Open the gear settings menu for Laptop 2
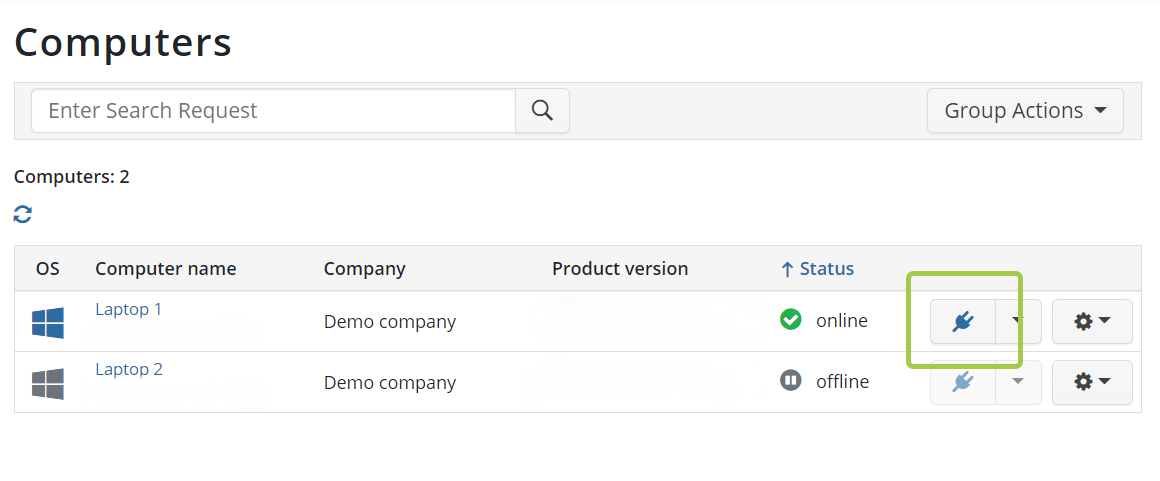This screenshot has height=481, width=1160. (x=1092, y=383)
